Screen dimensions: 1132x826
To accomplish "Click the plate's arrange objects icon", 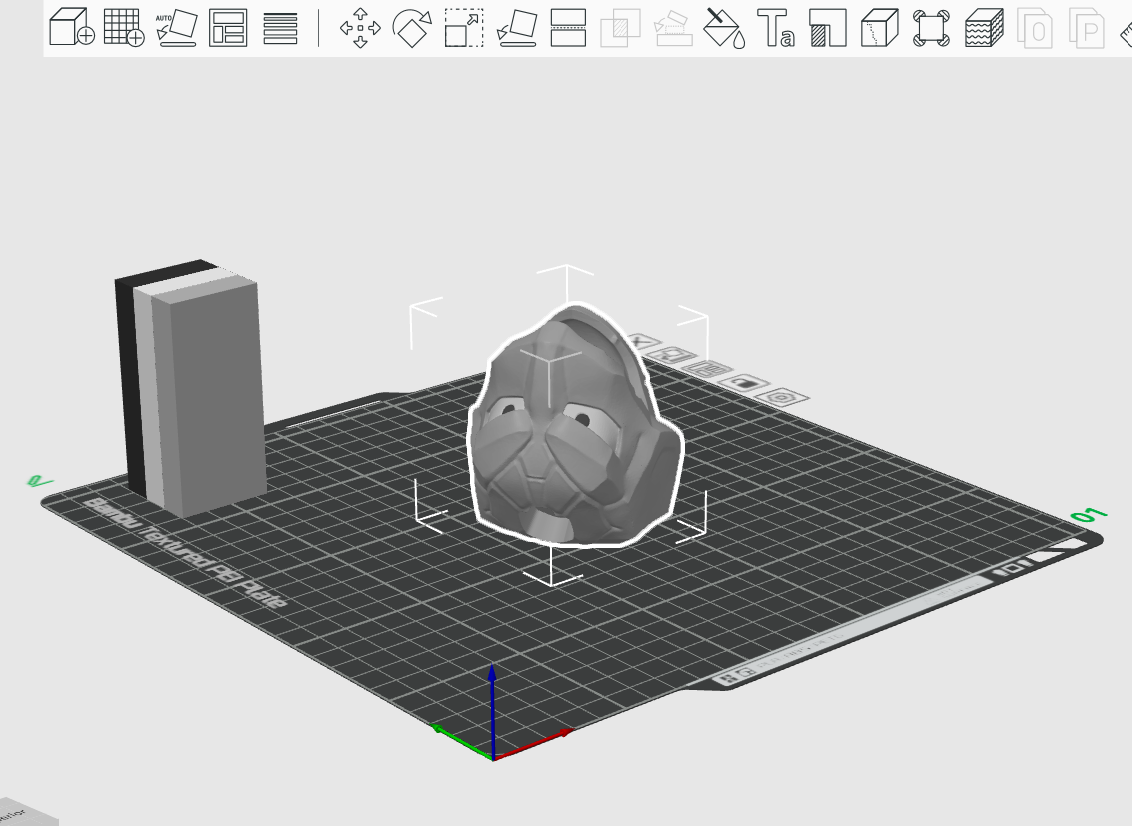I will [x=708, y=369].
